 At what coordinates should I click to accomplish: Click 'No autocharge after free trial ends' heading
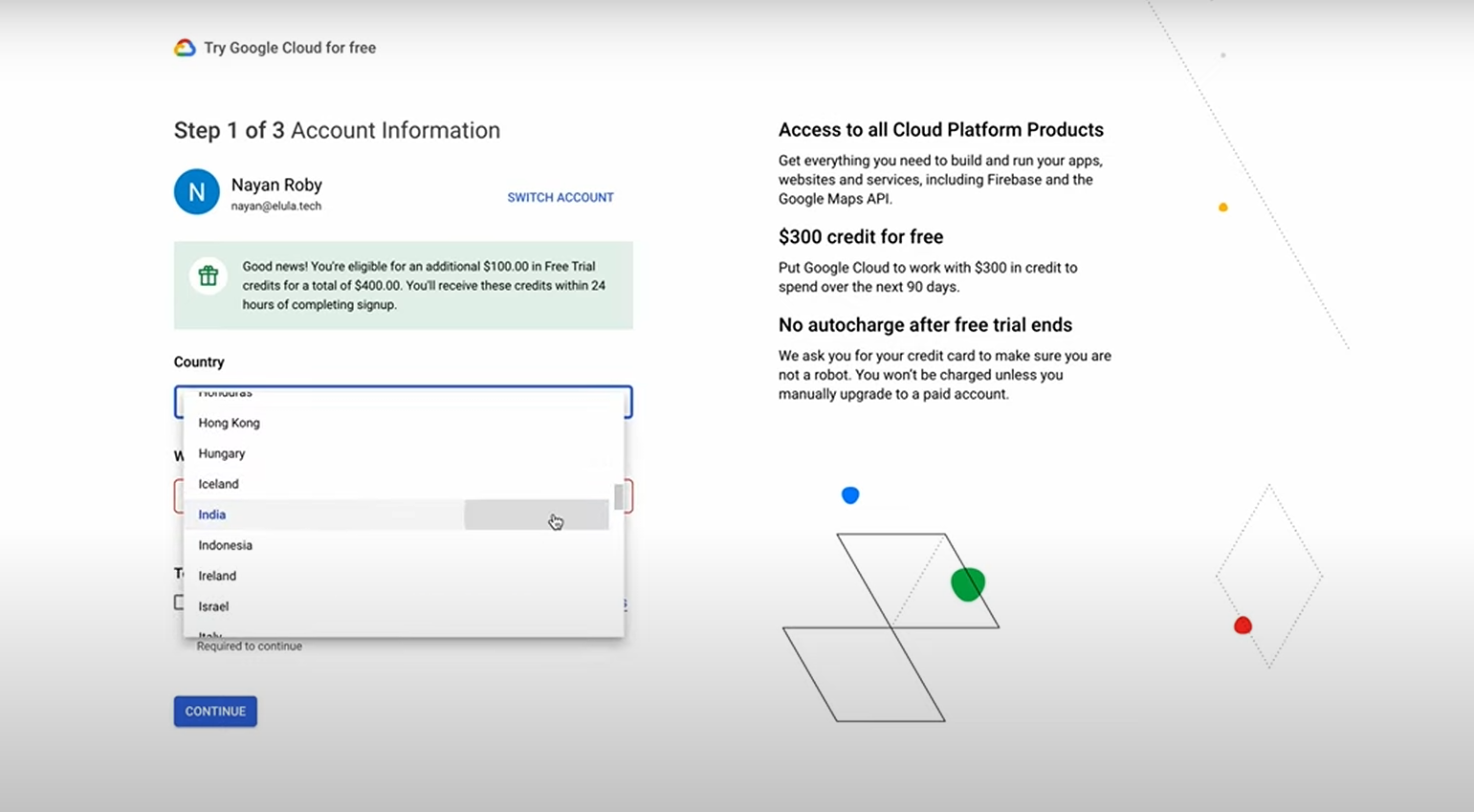(925, 325)
